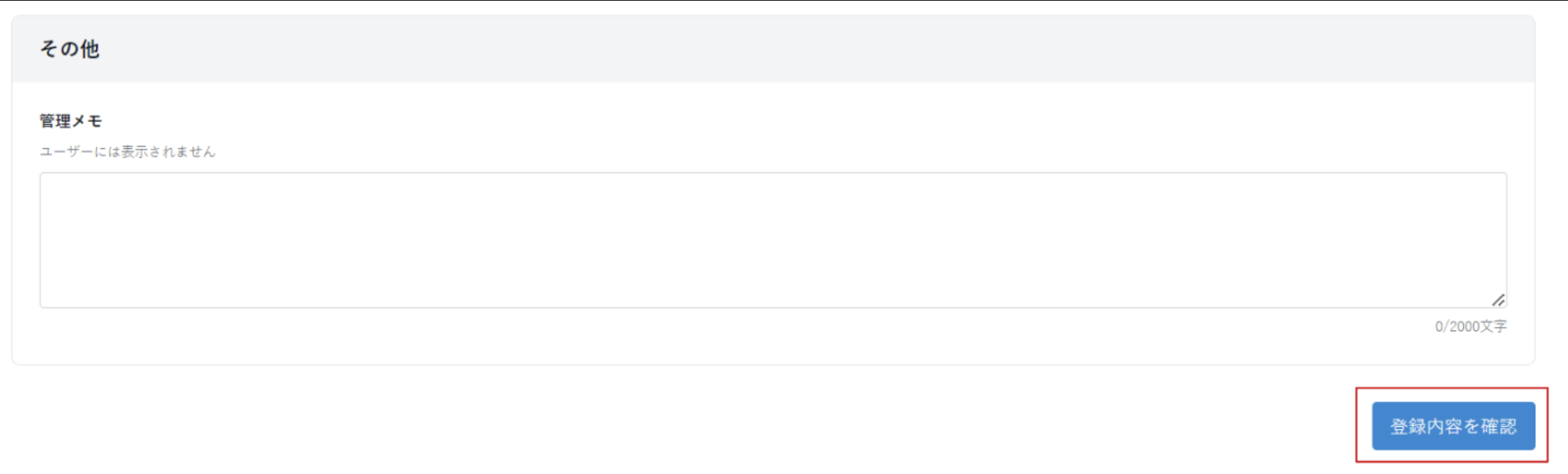This screenshot has height=474, width=1568.
Task: Place cursor in the admin memo box
Action: click(x=772, y=240)
